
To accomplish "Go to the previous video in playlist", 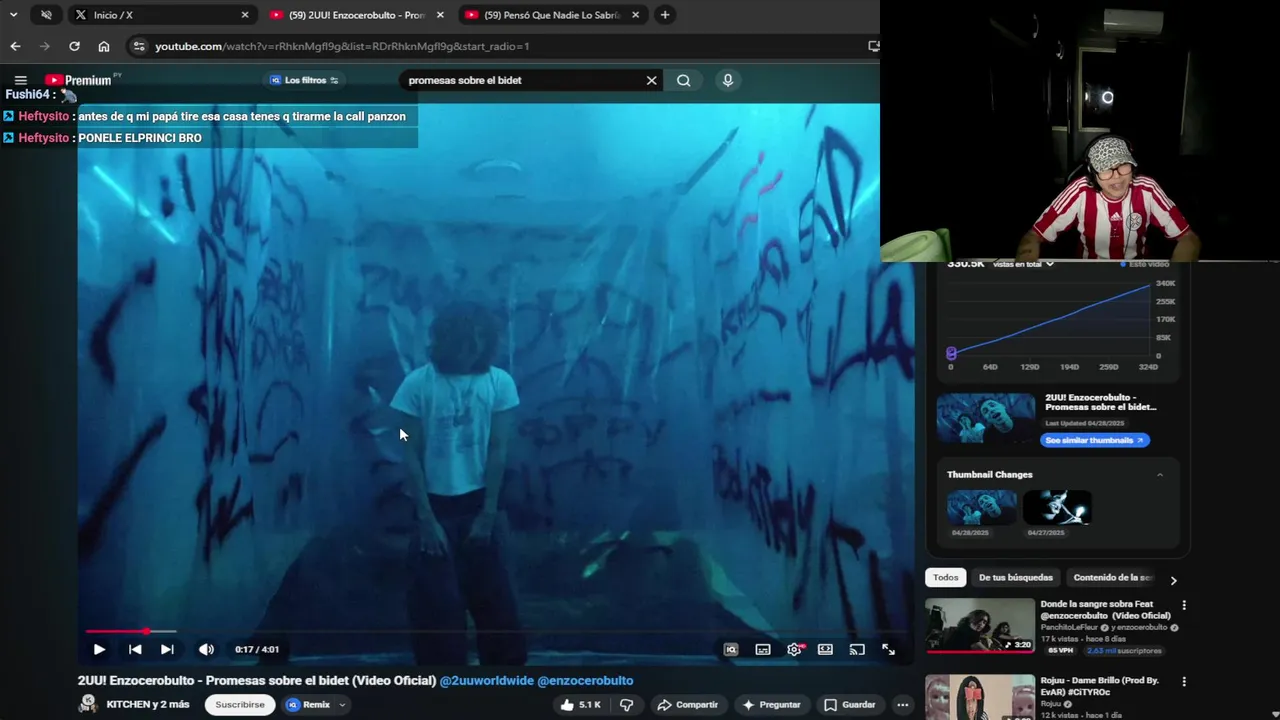I will pos(135,649).
